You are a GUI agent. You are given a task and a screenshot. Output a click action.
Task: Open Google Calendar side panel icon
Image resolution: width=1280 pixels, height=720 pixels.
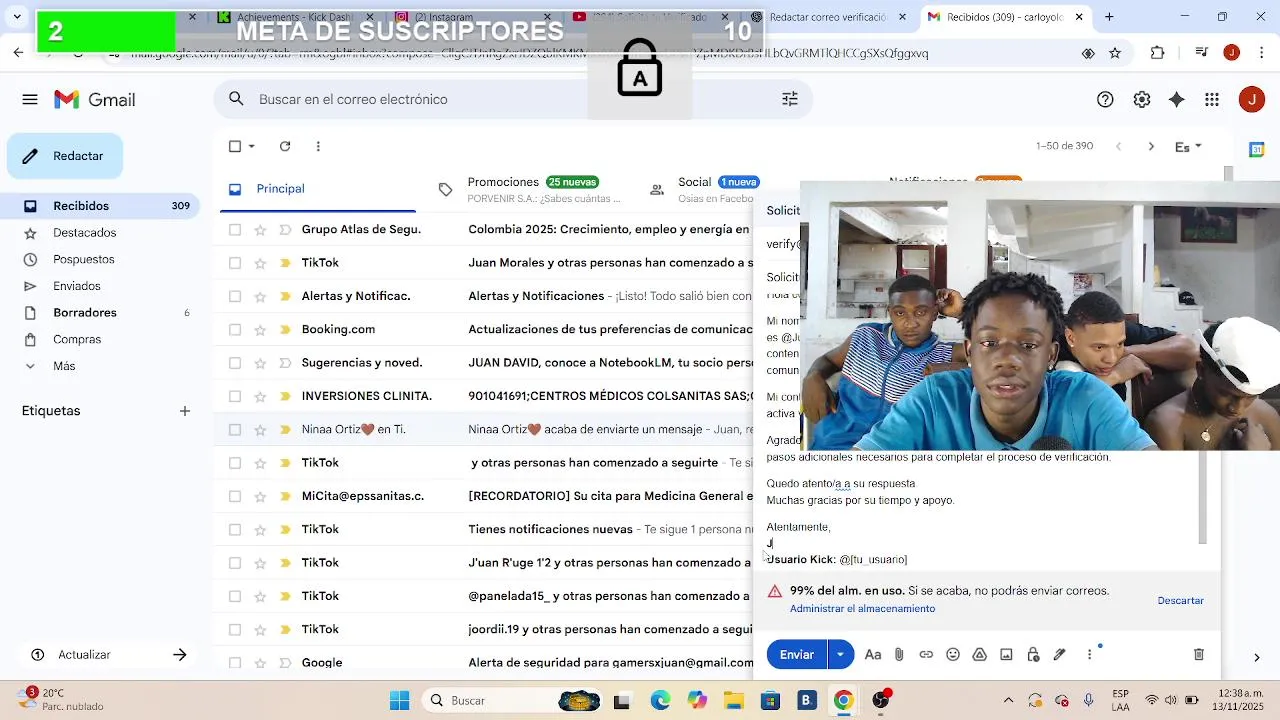point(1257,150)
